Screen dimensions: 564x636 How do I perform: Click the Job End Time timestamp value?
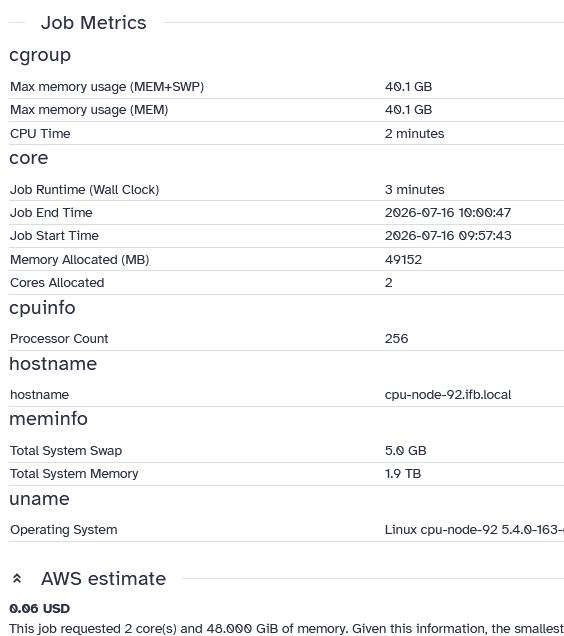[x=448, y=213]
